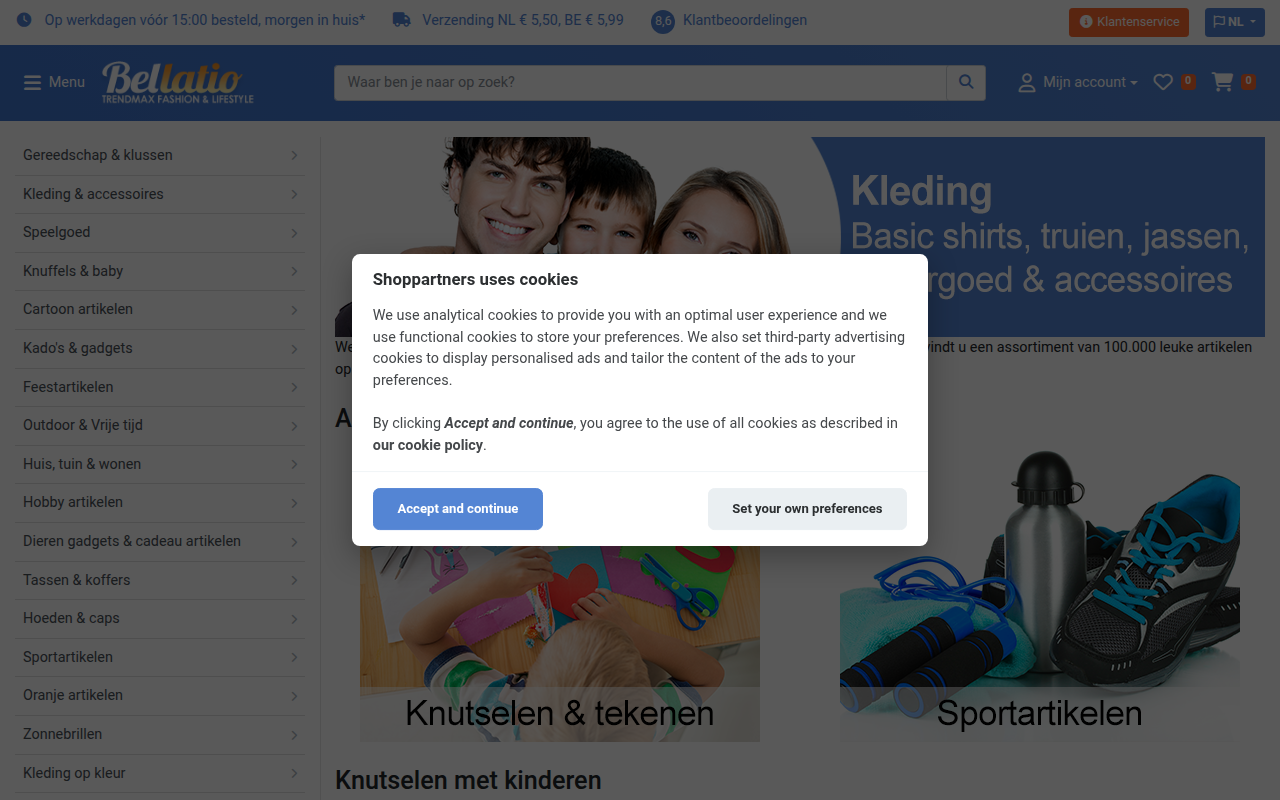Open the wishlist heart icon
Screen dimensions: 1280x800
[1163, 82]
